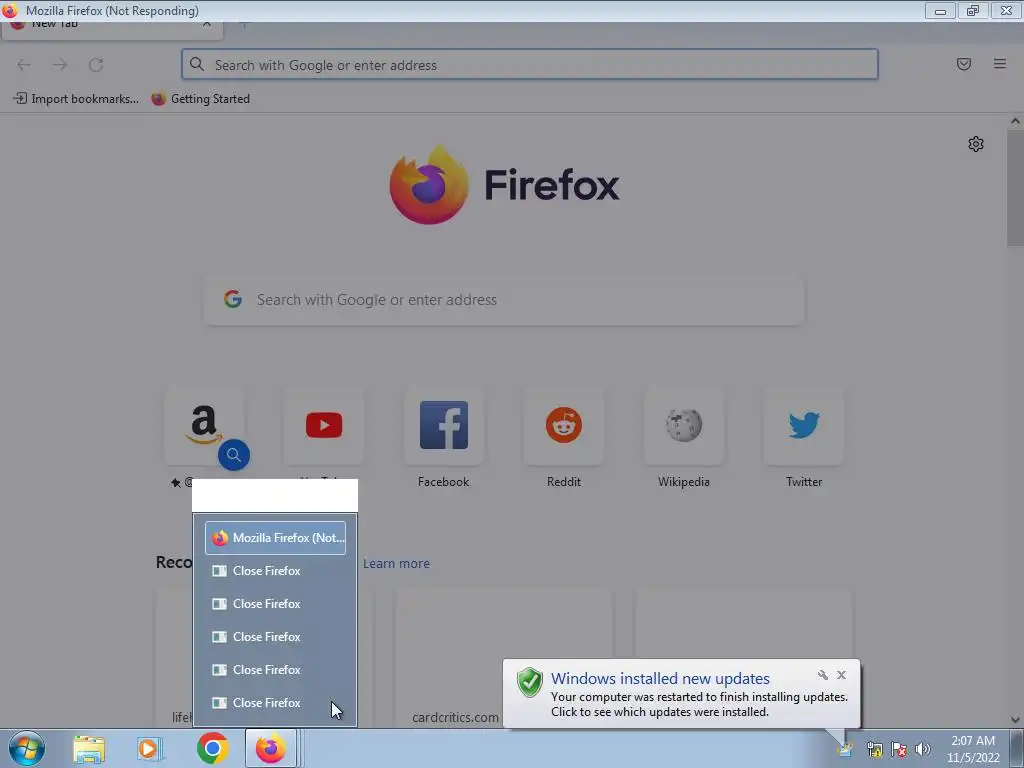Focus the center Google search box
Screen dimensions: 1024x768
tap(504, 300)
